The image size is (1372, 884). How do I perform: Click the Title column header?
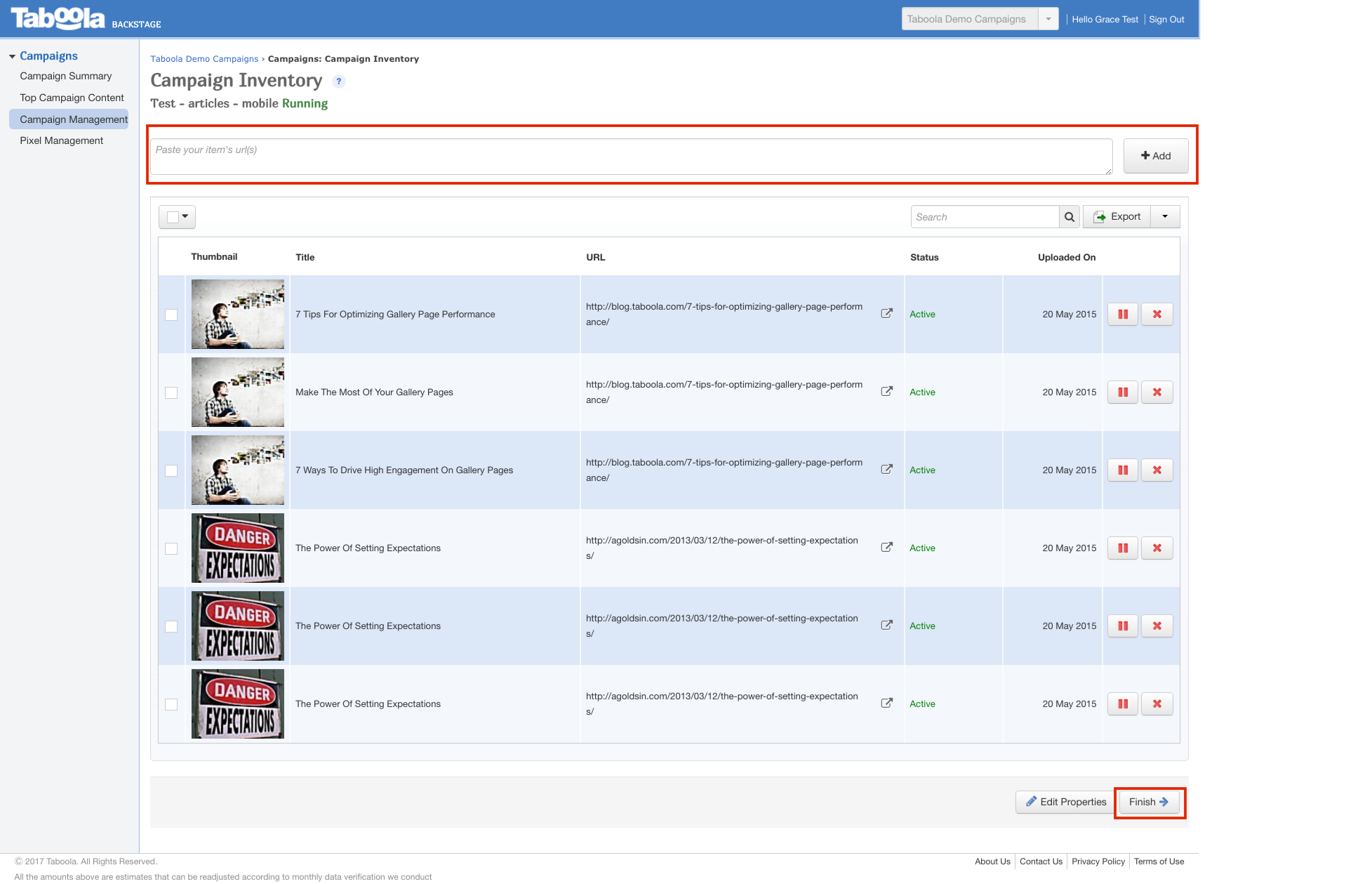pyautogui.click(x=305, y=257)
